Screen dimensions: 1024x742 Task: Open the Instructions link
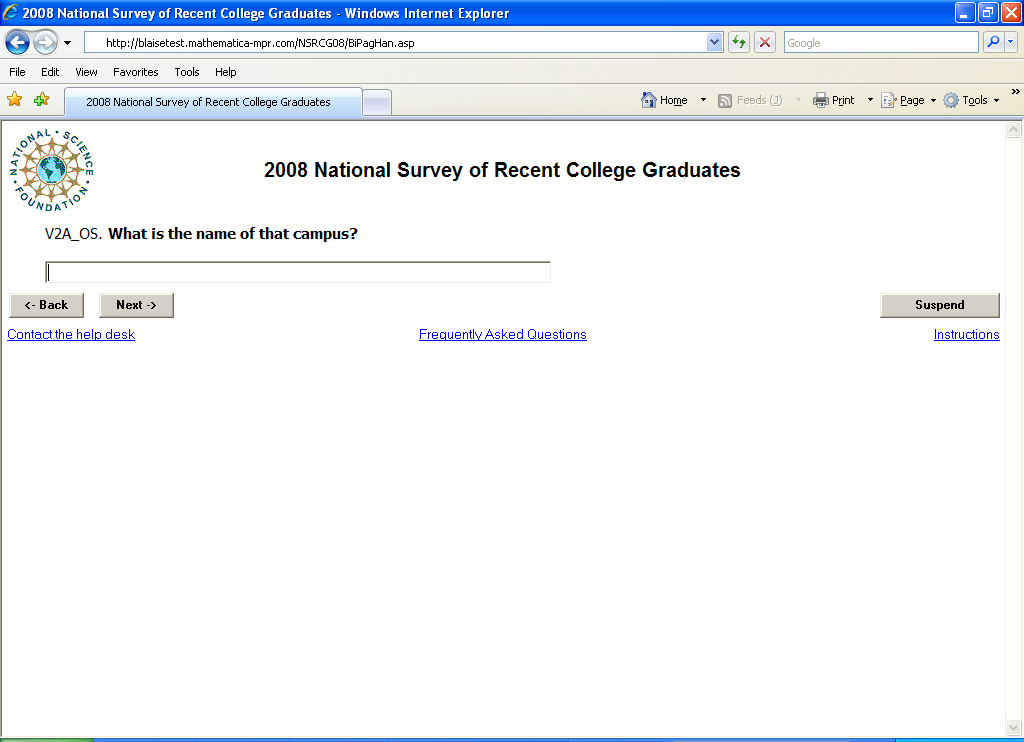pyautogui.click(x=967, y=334)
